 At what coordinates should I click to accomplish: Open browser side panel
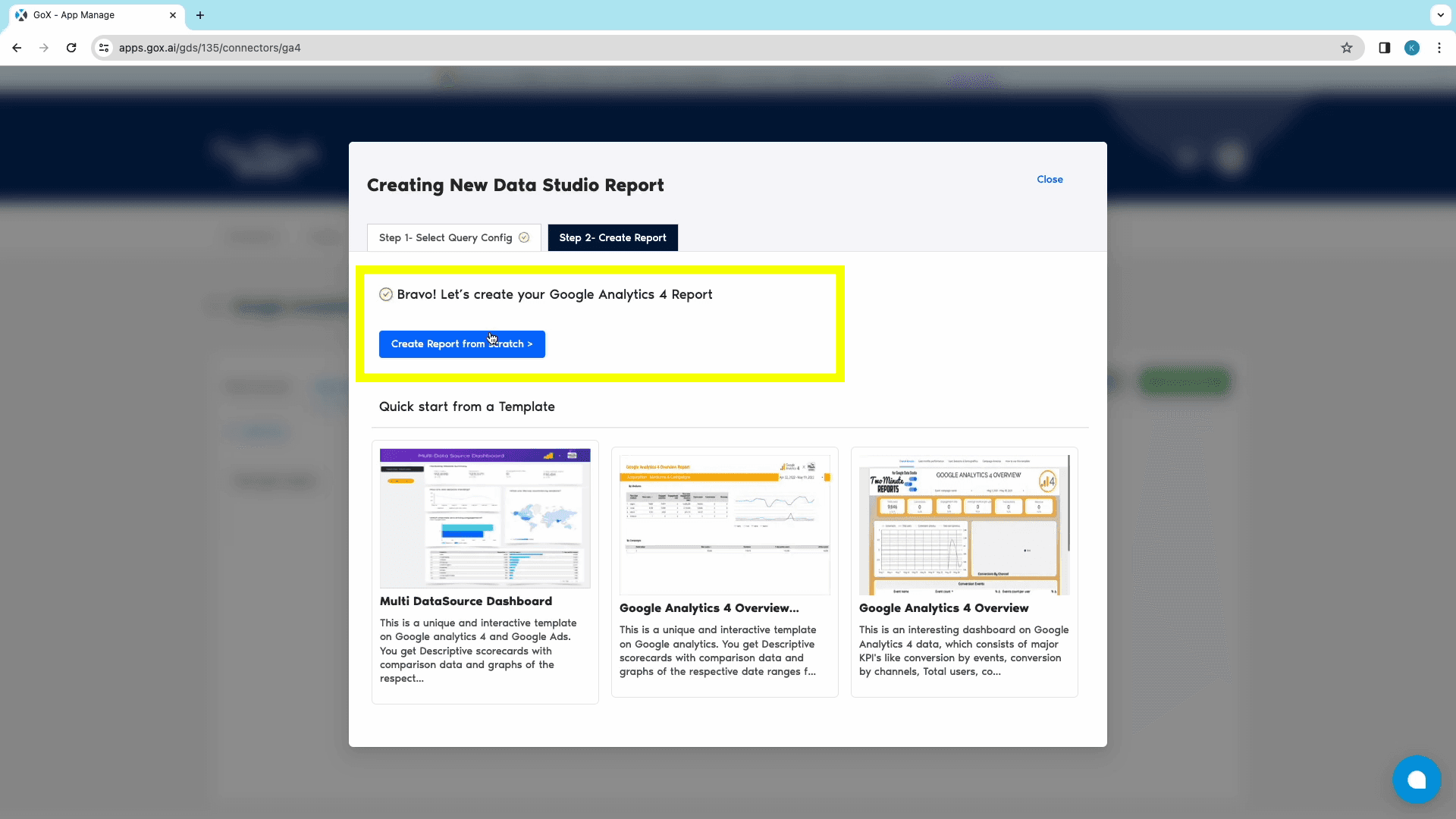point(1385,48)
